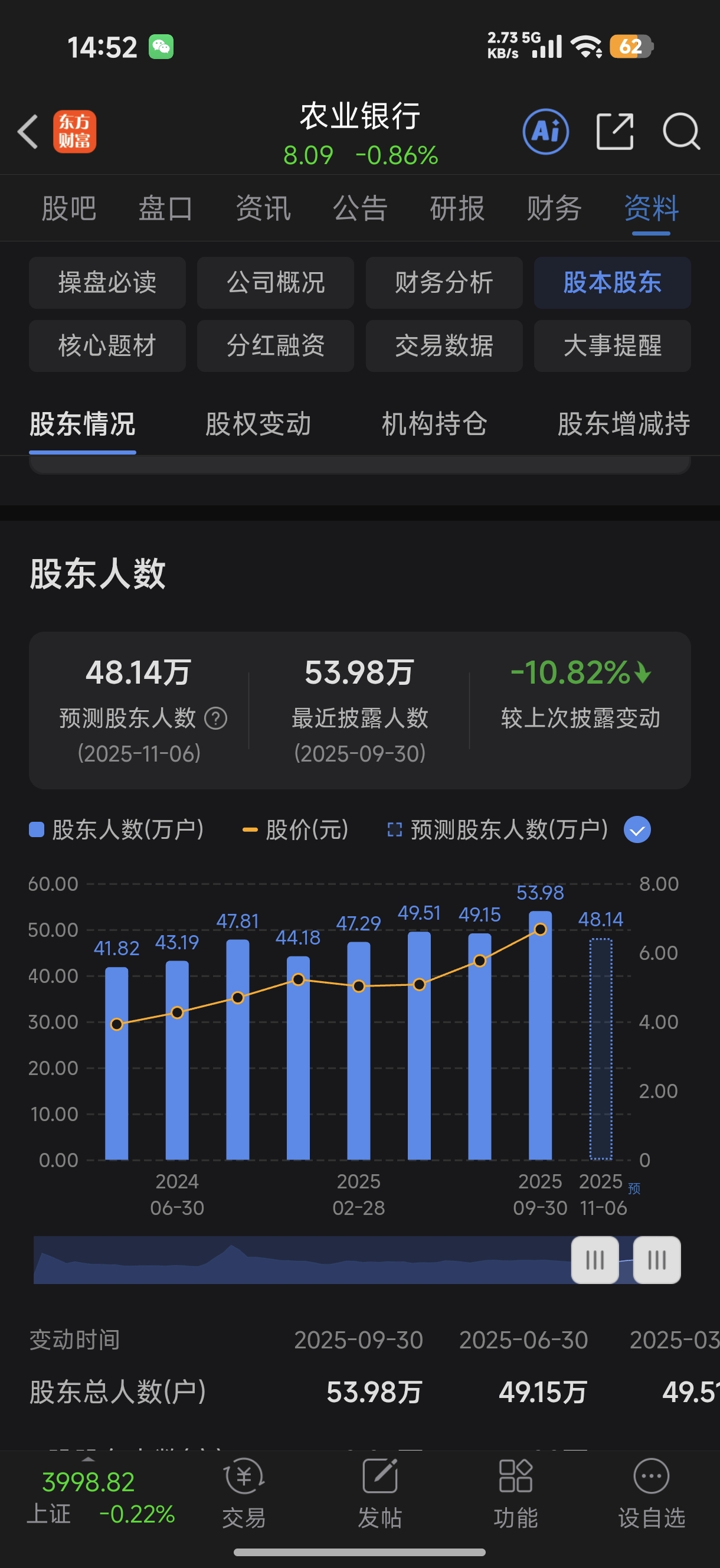Tap the 财务分析 button
This screenshot has width=720, height=1568.
444,282
